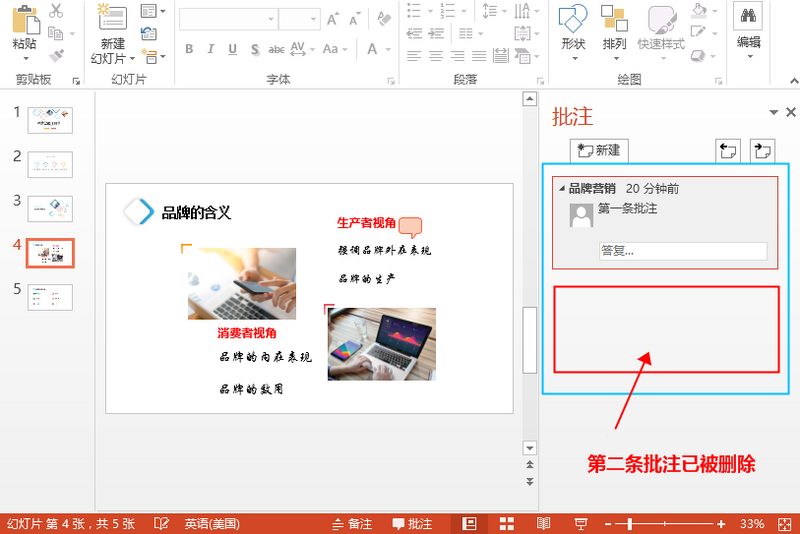The image size is (800, 534).
Task: Click the comment bubble marker on slide
Action: (x=410, y=227)
